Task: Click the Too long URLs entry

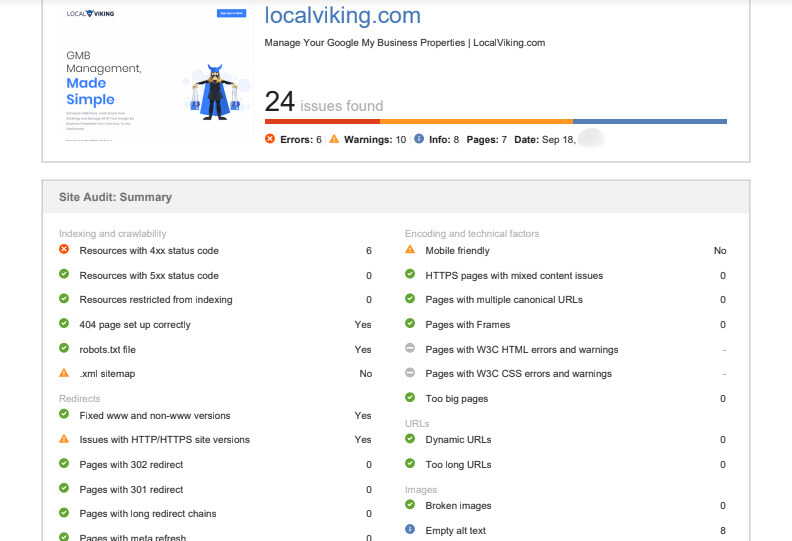Action: coord(458,464)
